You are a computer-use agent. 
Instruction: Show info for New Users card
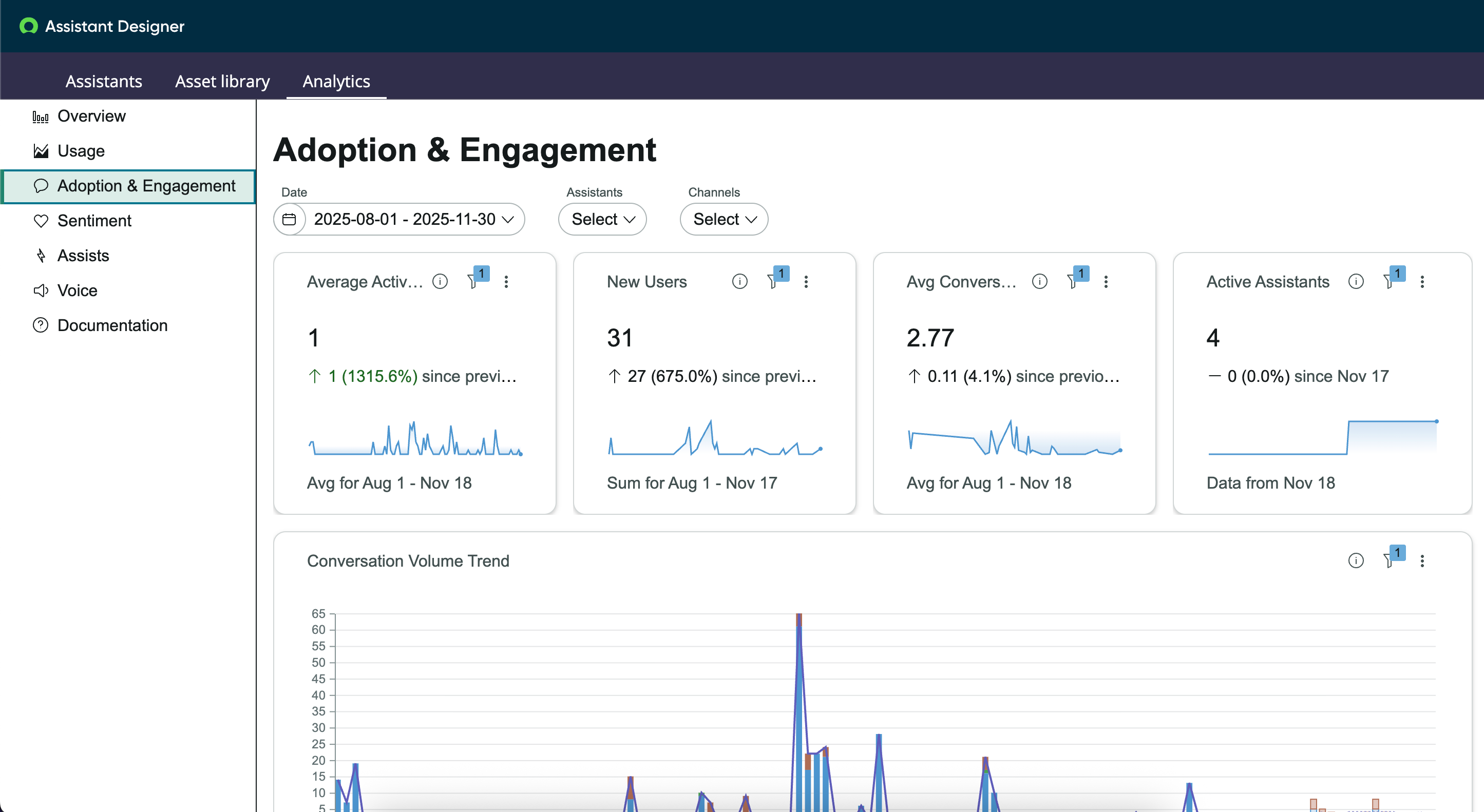pos(740,282)
